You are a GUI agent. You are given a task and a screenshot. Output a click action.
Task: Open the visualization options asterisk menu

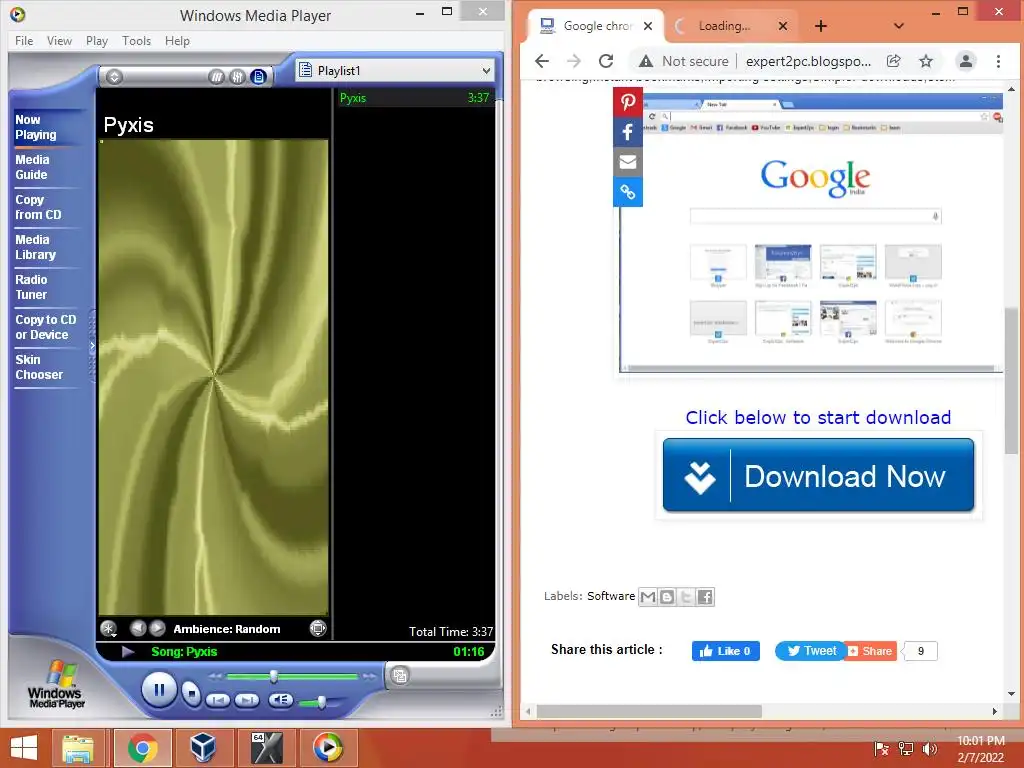[108, 629]
